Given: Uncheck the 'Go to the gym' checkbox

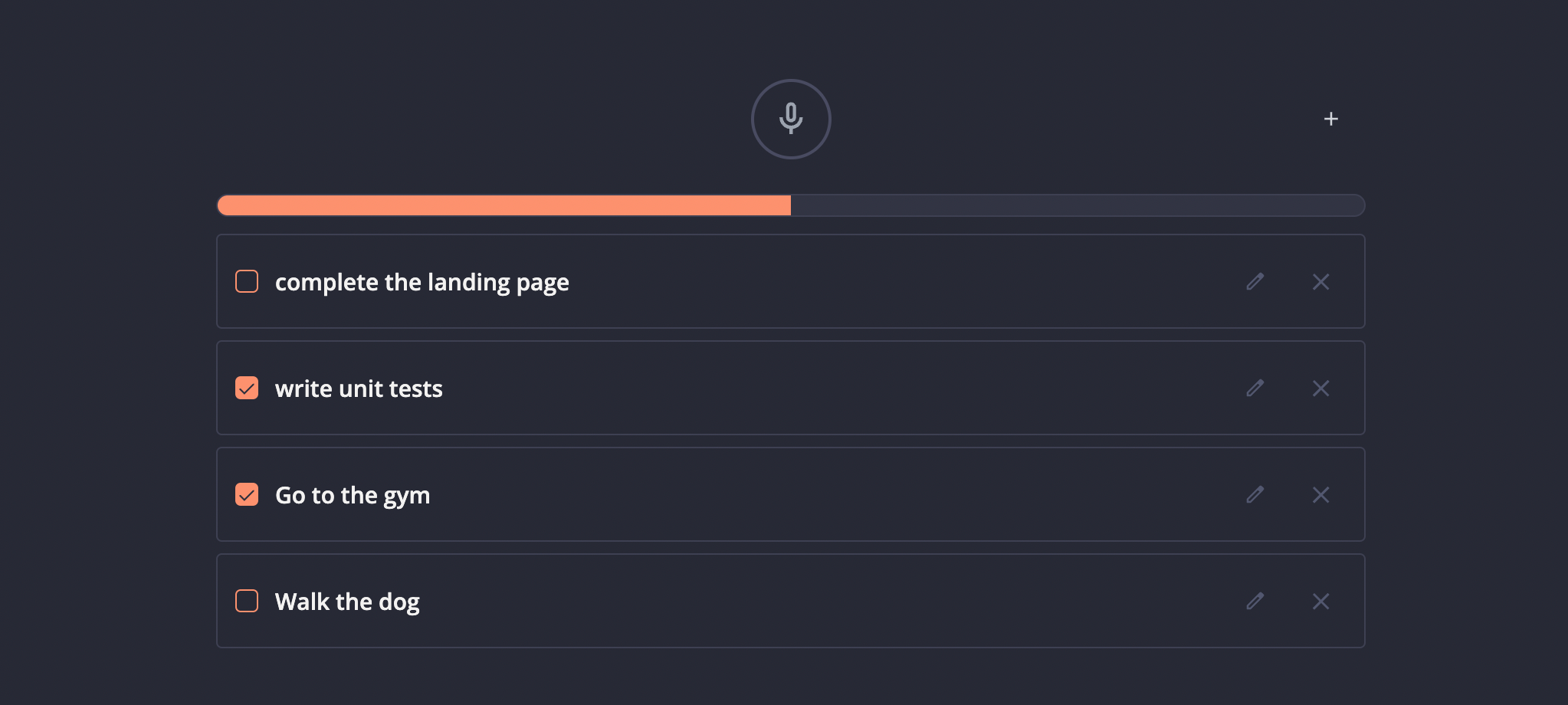Looking at the screenshot, I should 247,495.
